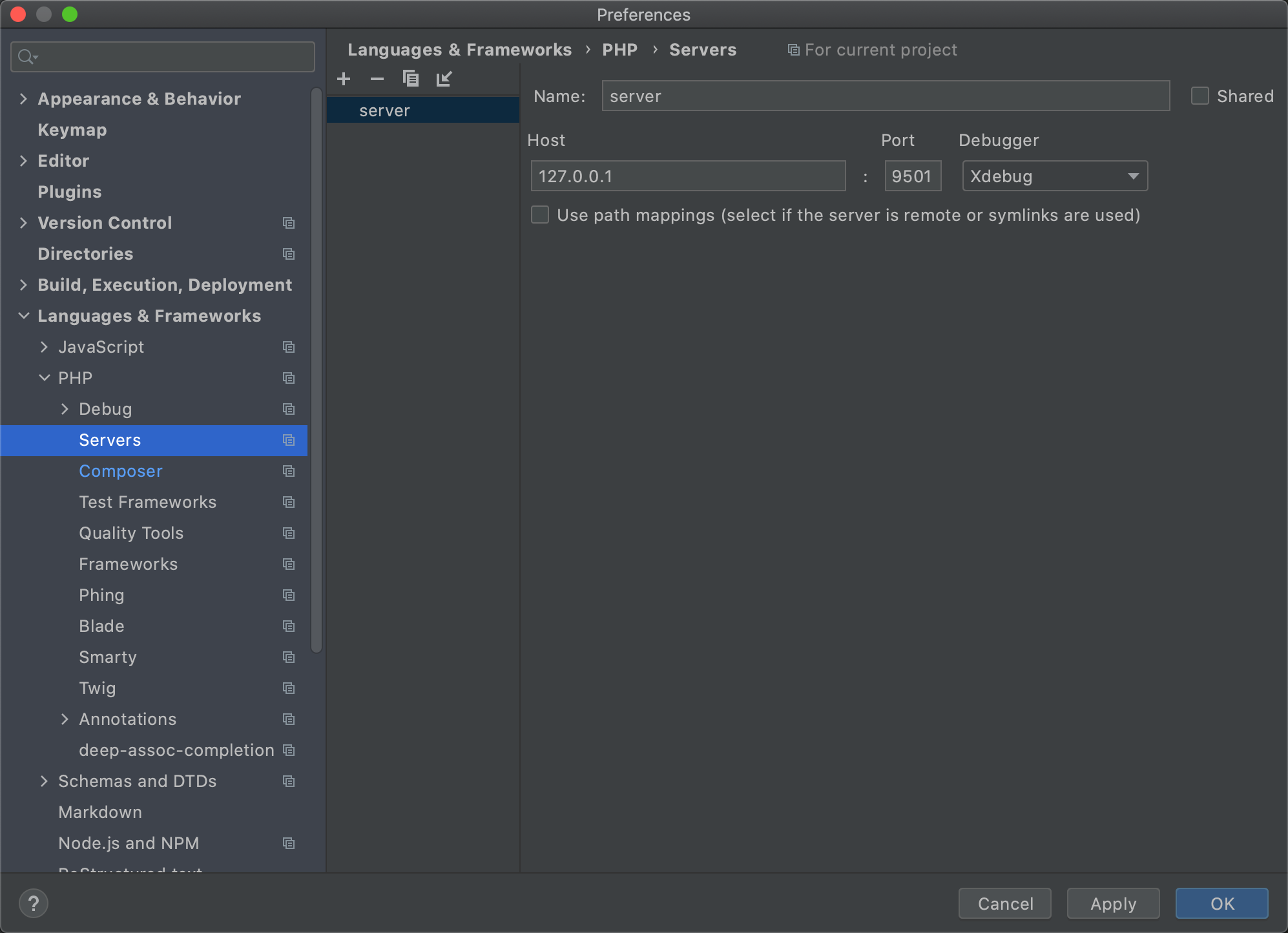
Task: Click project-level icon next to Composer
Action: [x=289, y=471]
